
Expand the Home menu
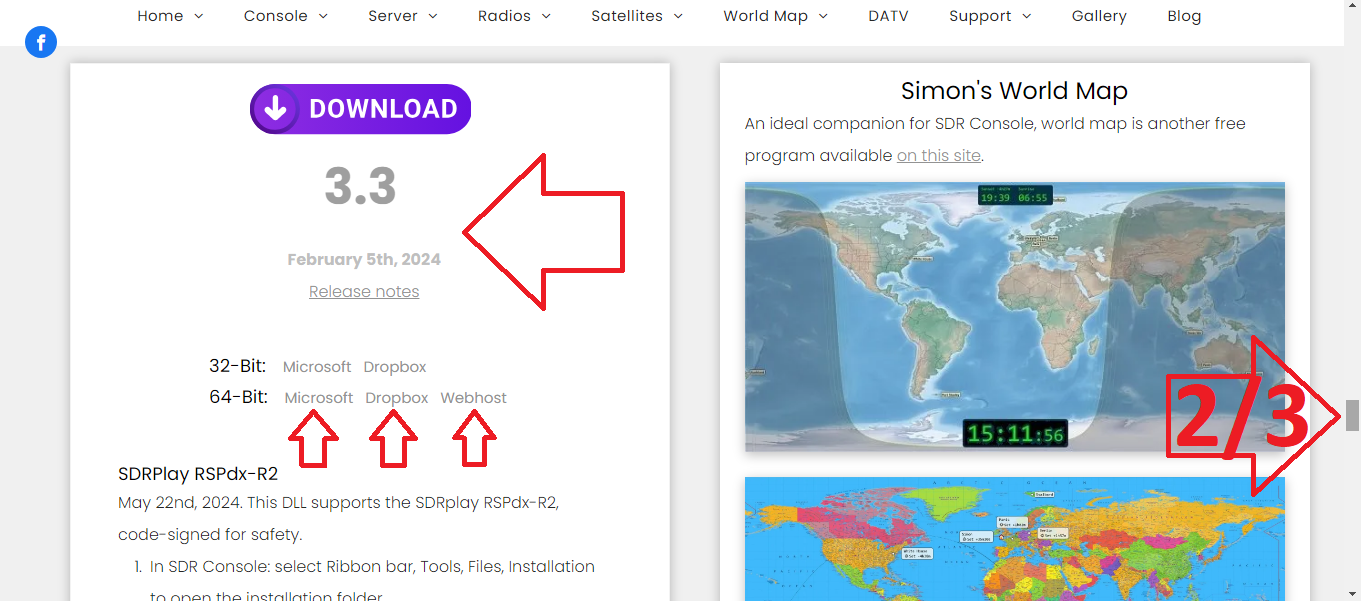(x=170, y=16)
